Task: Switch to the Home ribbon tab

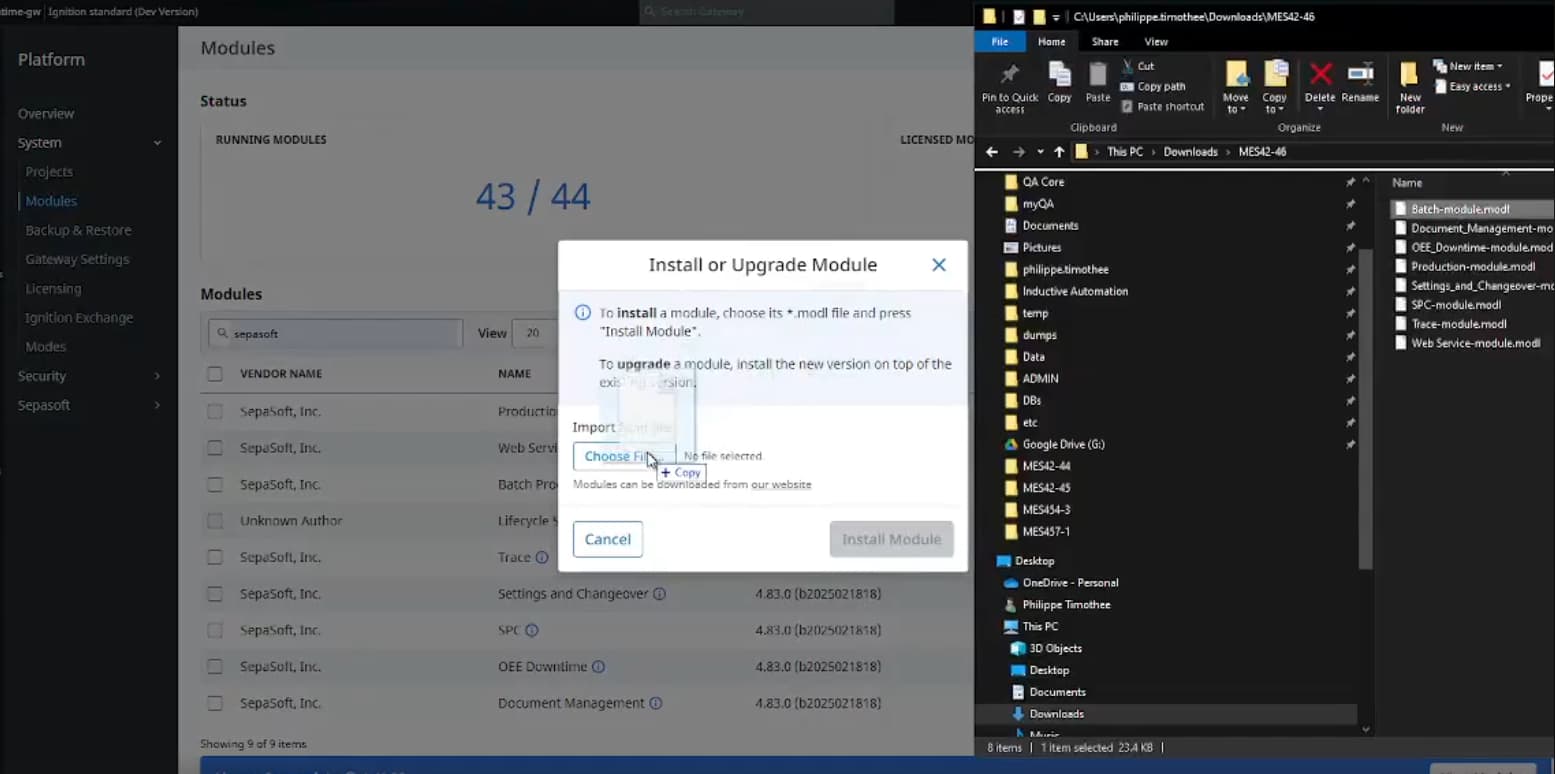Action: click(x=1051, y=42)
